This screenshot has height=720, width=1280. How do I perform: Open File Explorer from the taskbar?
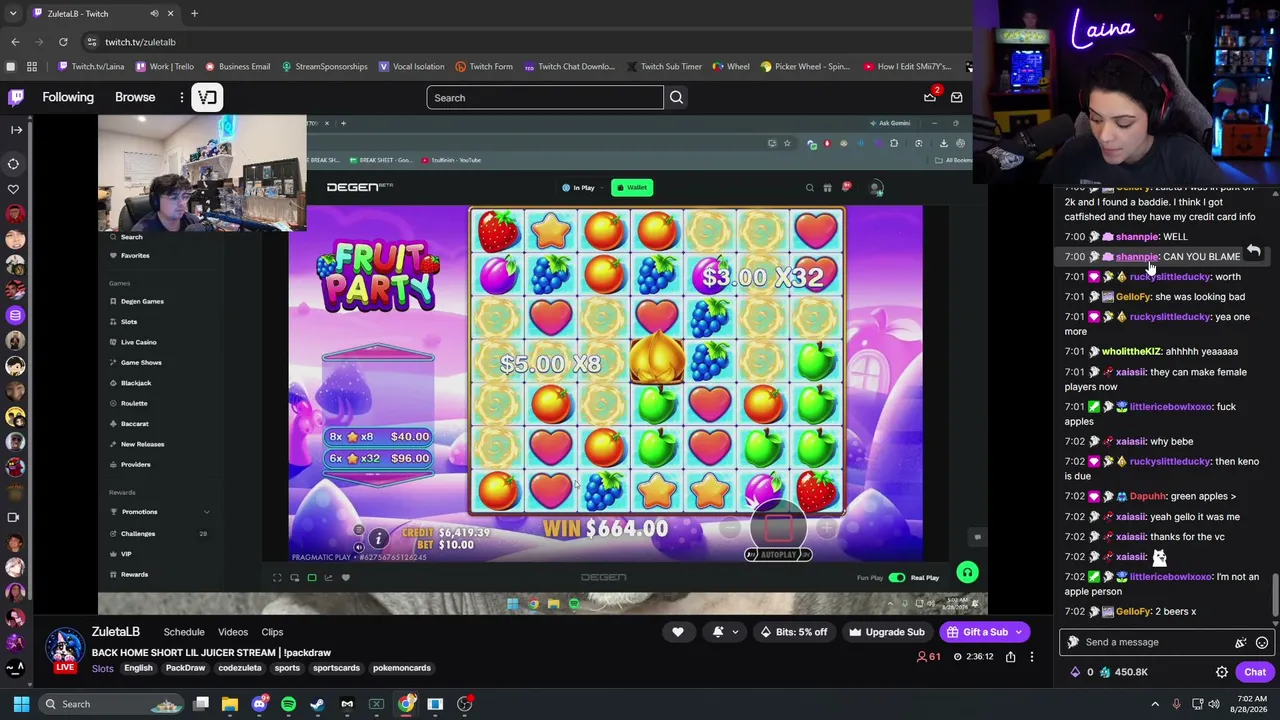[230, 704]
